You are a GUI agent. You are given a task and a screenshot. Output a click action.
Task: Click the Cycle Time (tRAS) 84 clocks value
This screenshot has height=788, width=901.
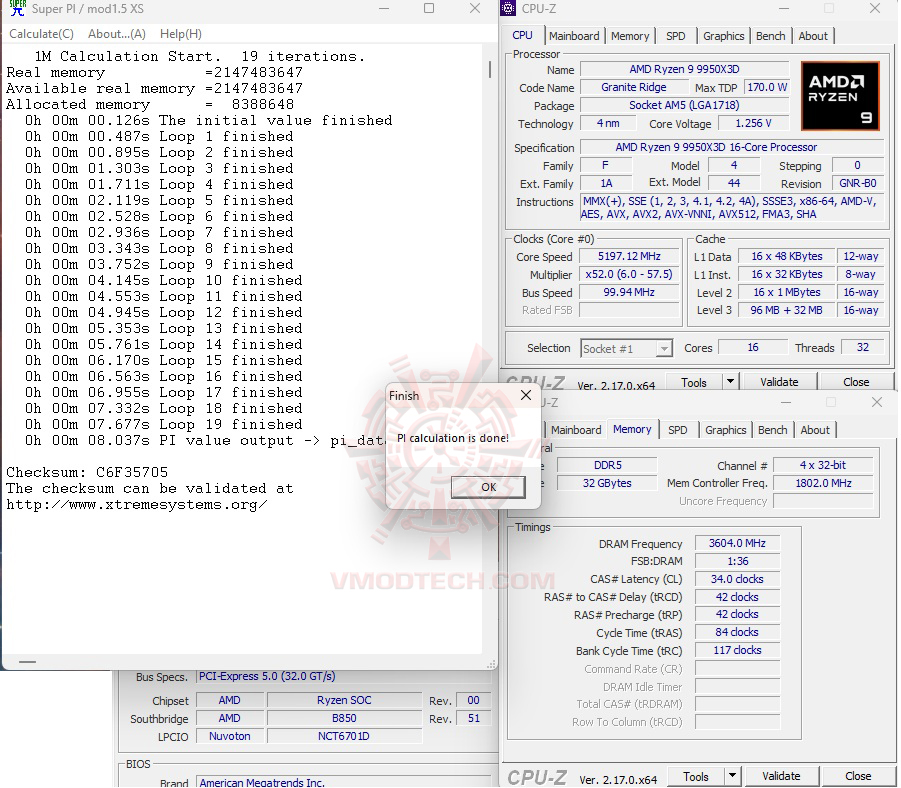click(x=737, y=632)
